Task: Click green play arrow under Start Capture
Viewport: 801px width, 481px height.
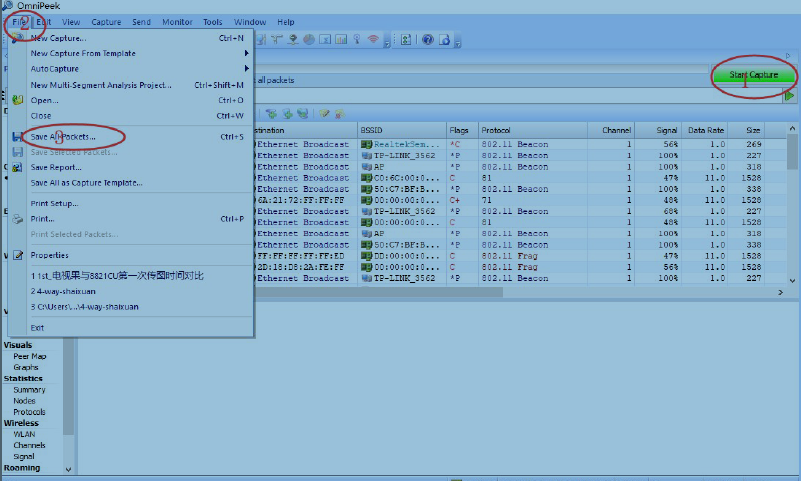Action: pyautogui.click(x=789, y=95)
